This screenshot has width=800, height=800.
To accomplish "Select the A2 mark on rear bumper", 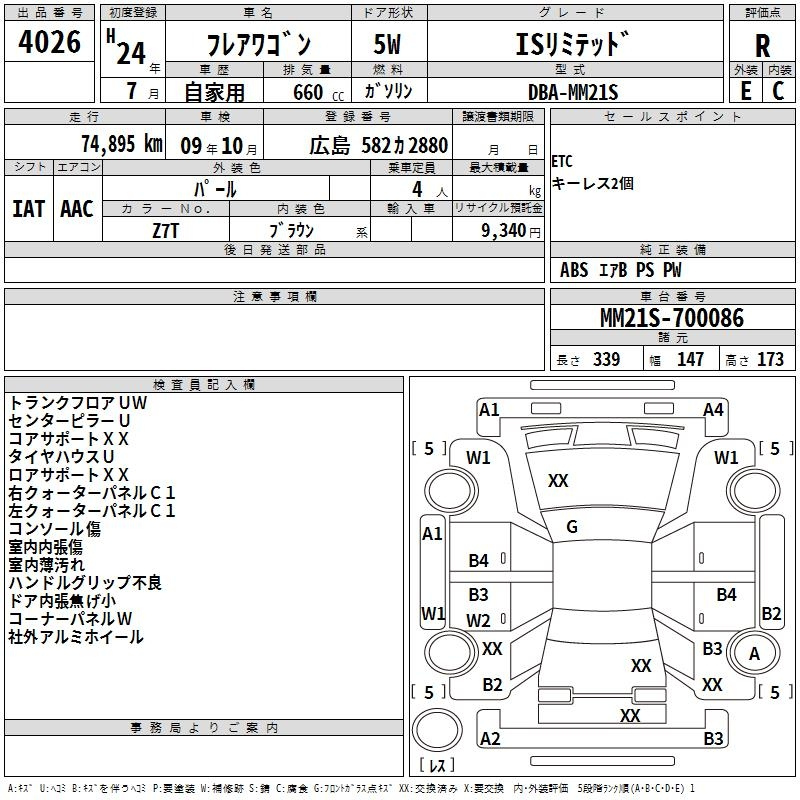I will tap(490, 738).
